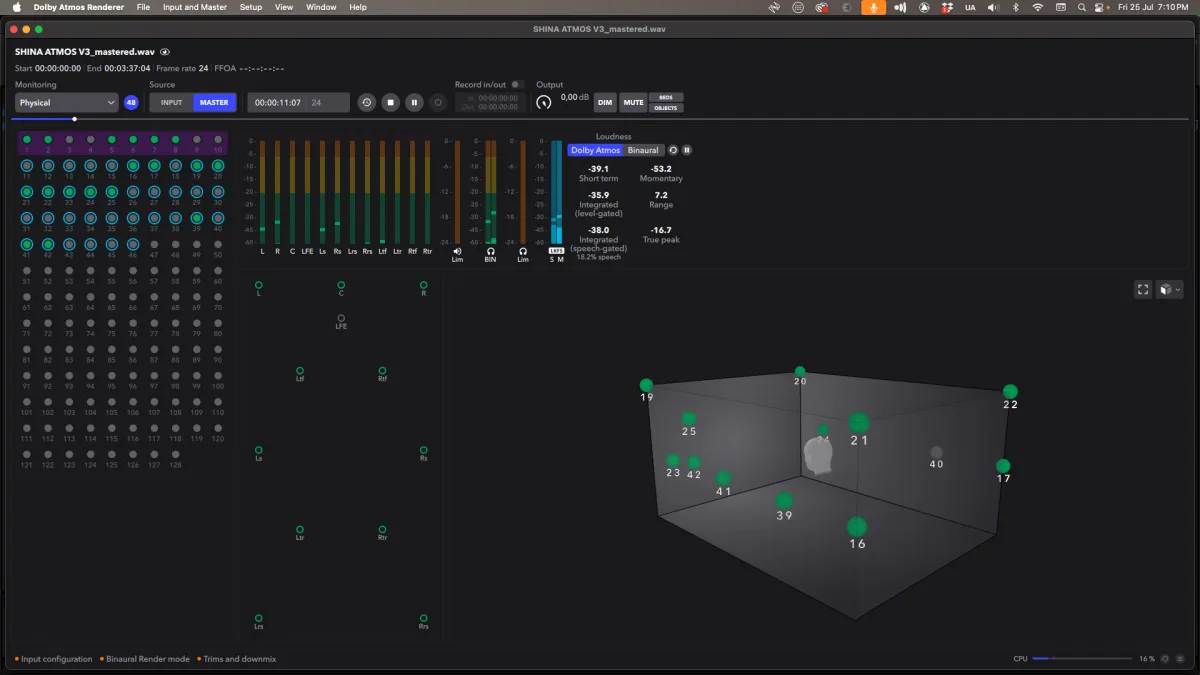This screenshot has height=675, width=1200.
Task: Open the room view perspective dropdown
Action: click(x=1169, y=289)
